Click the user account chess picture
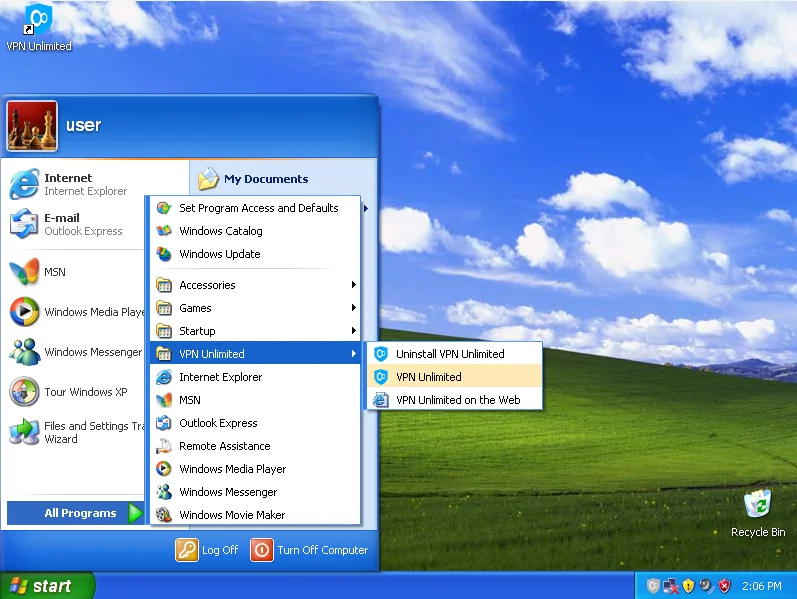The height and width of the screenshot is (599, 797). coord(32,126)
